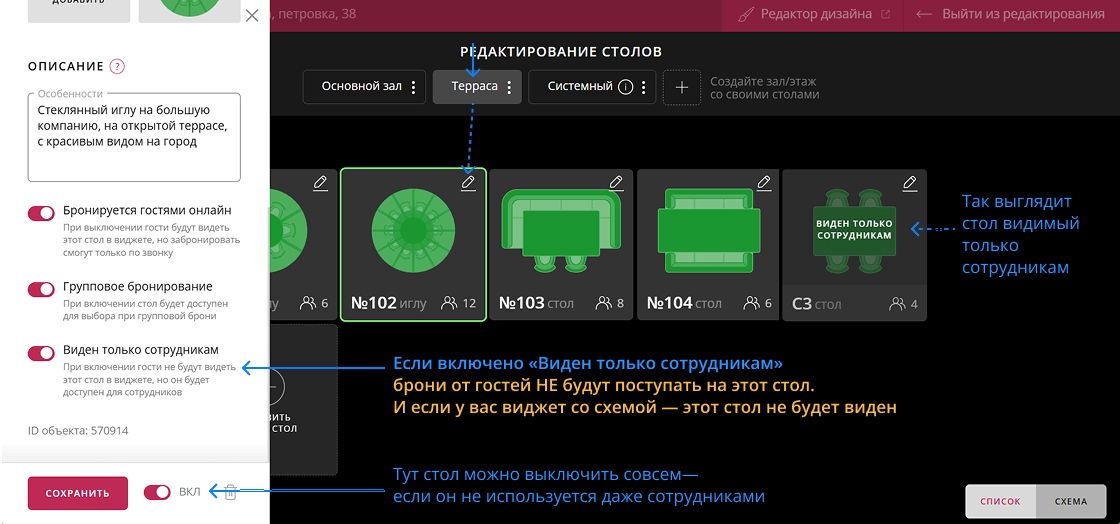Click guests icon on table №102
The width and height of the screenshot is (1120, 524).
[x=449, y=303]
